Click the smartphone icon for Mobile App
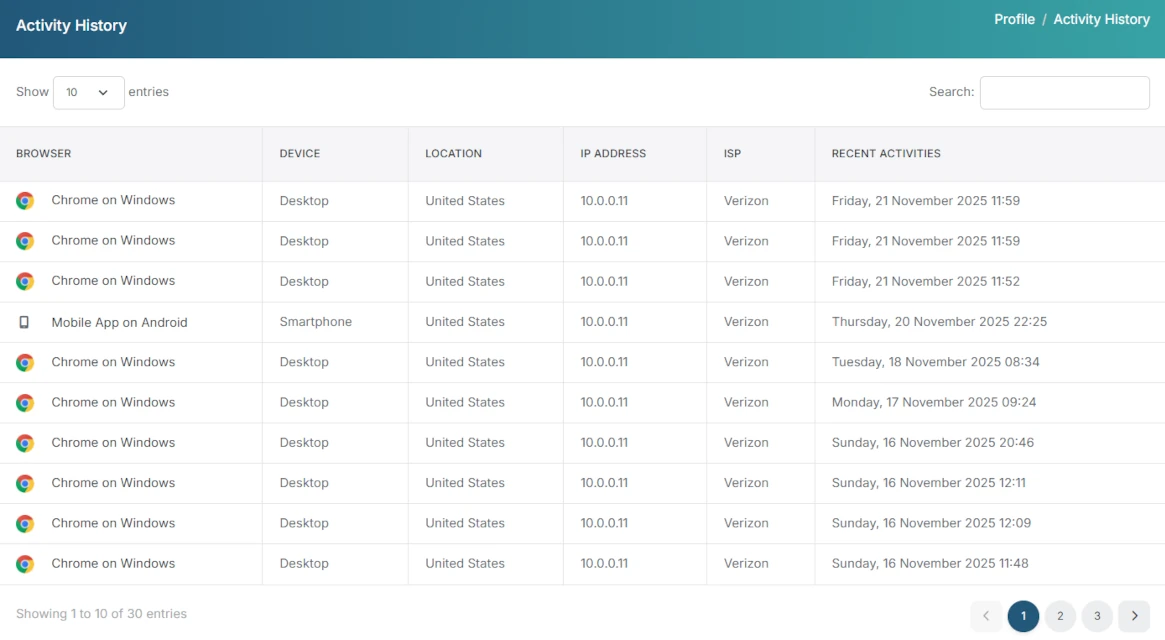Image resolution: width=1165 pixels, height=640 pixels. tap(25, 322)
